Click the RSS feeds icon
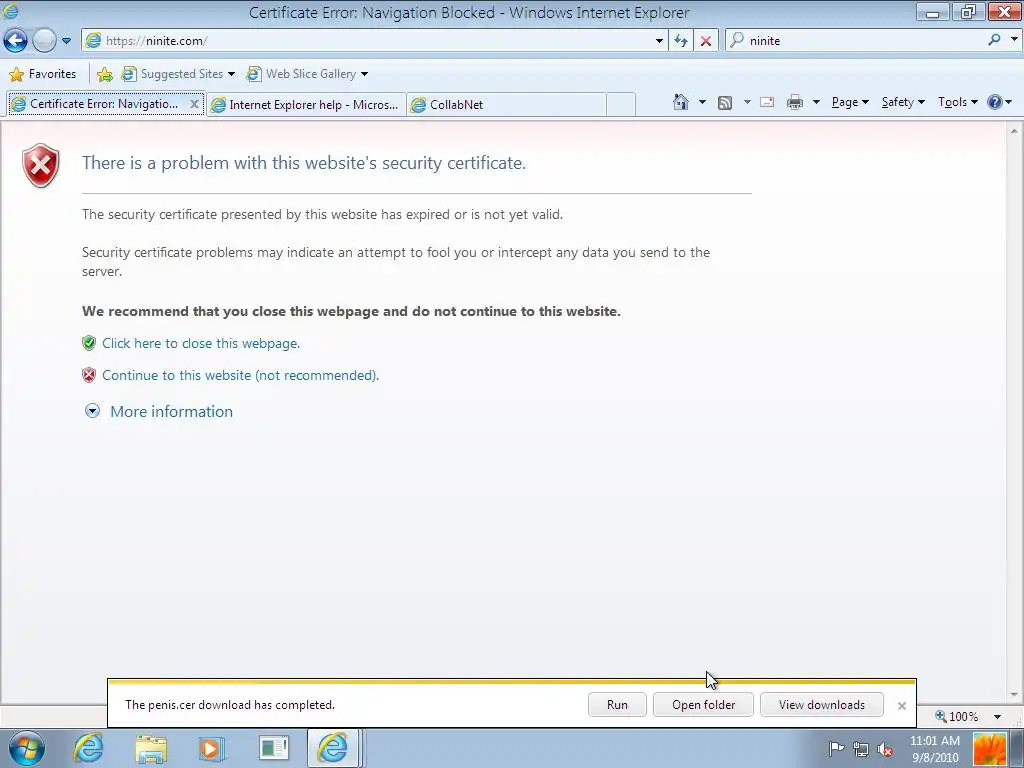Viewport: 1024px width, 768px height. point(725,103)
